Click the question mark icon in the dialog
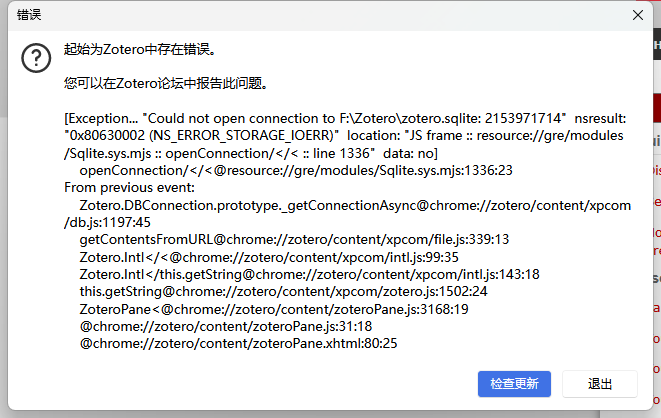The image size is (661, 418). click(x=36, y=58)
